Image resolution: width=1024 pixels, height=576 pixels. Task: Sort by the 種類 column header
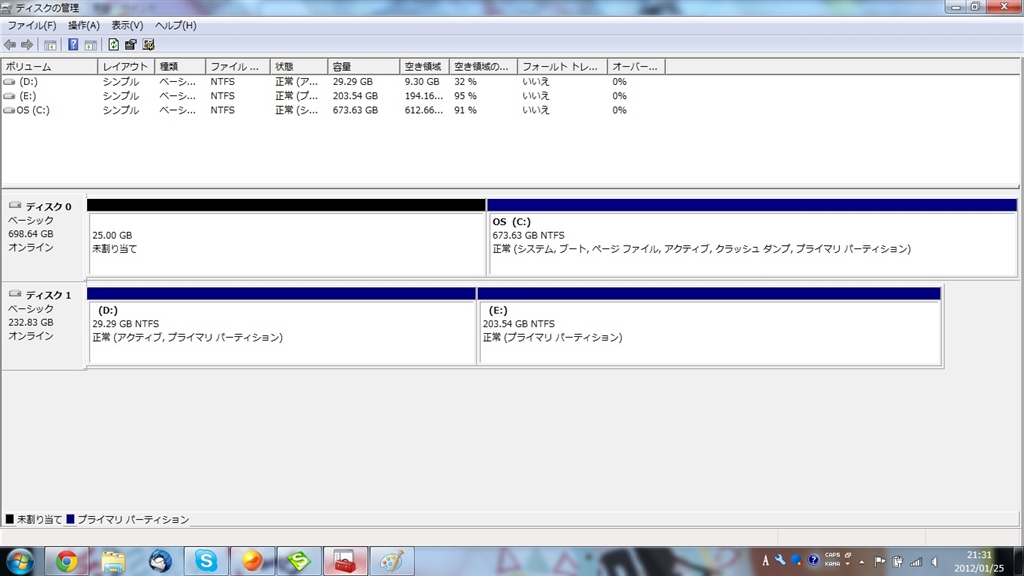coord(180,67)
